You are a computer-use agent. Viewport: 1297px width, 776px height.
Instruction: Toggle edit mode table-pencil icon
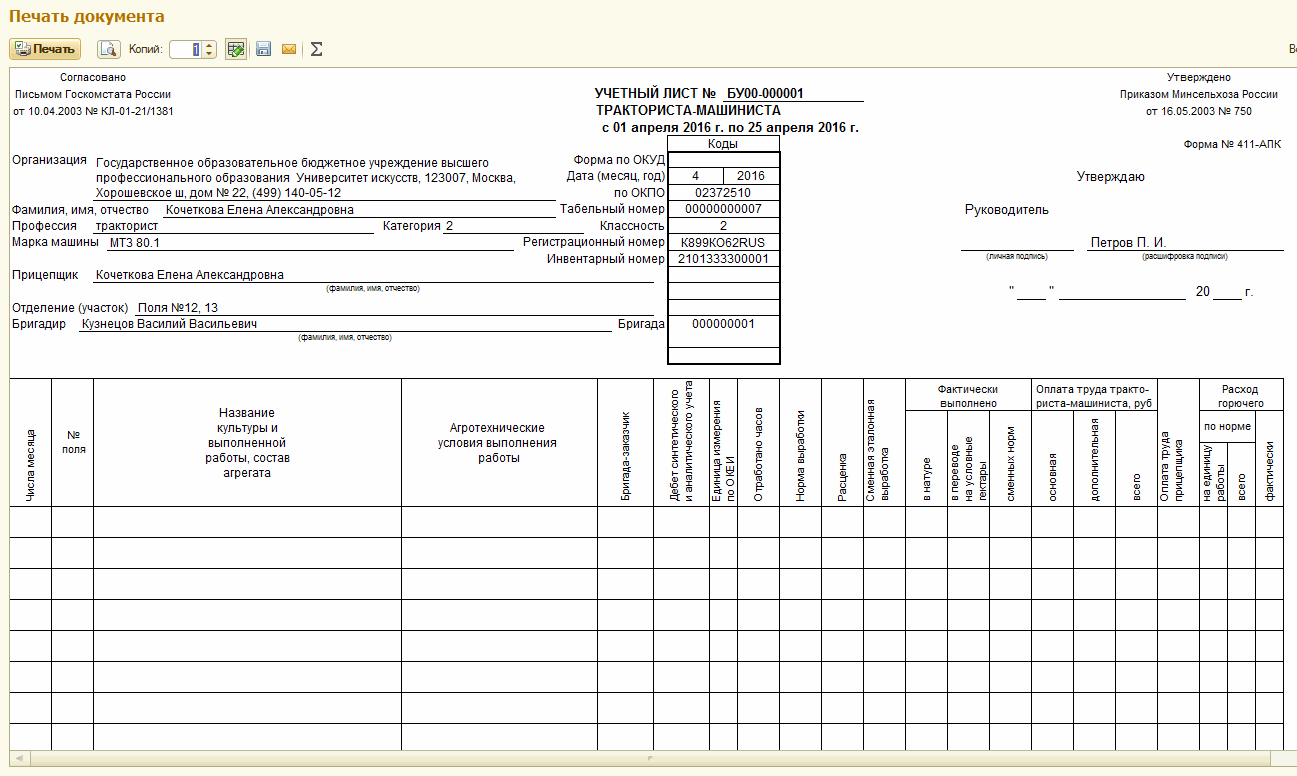236,49
